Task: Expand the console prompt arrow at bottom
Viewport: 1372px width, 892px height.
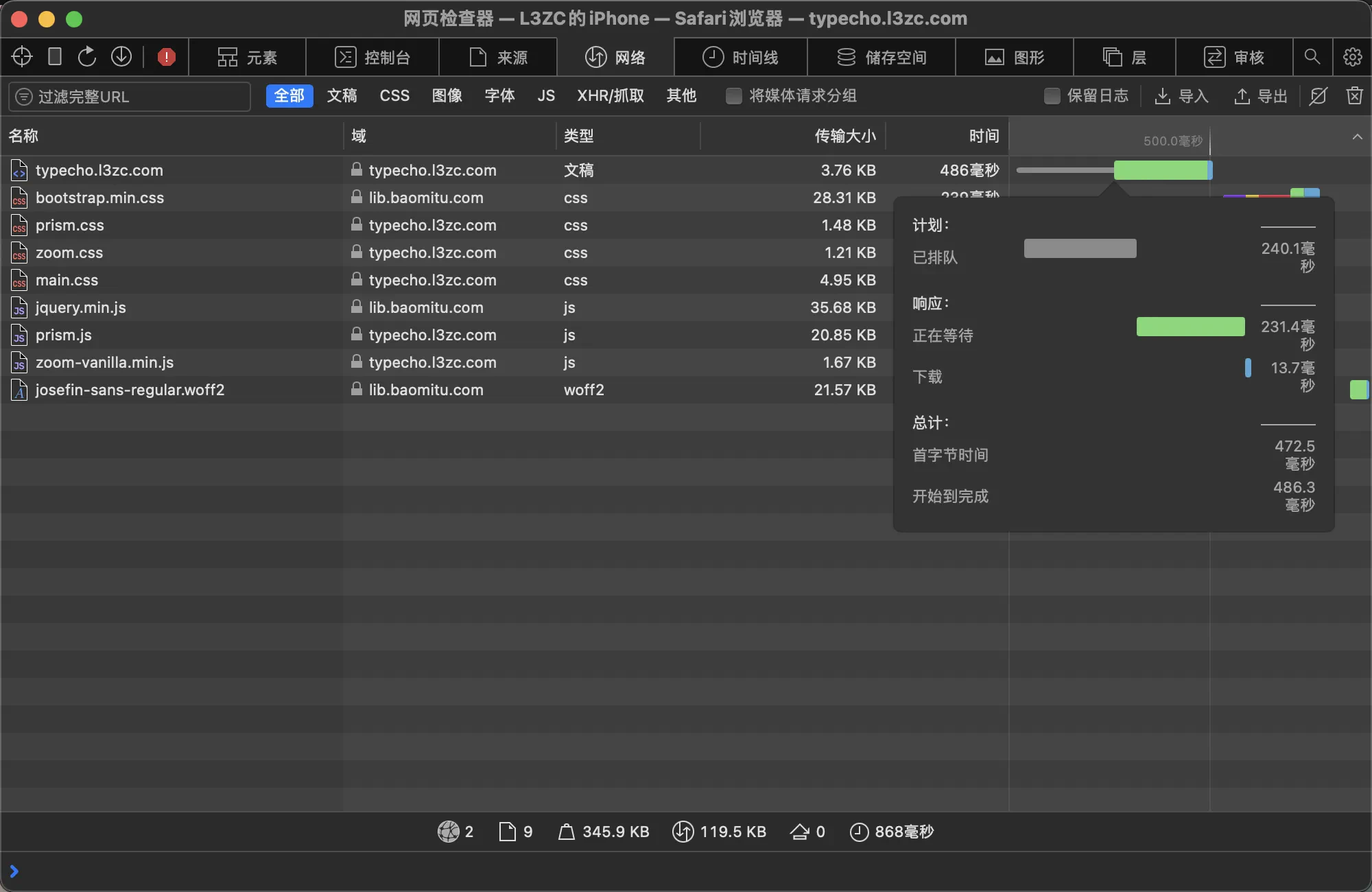Action: [14, 871]
